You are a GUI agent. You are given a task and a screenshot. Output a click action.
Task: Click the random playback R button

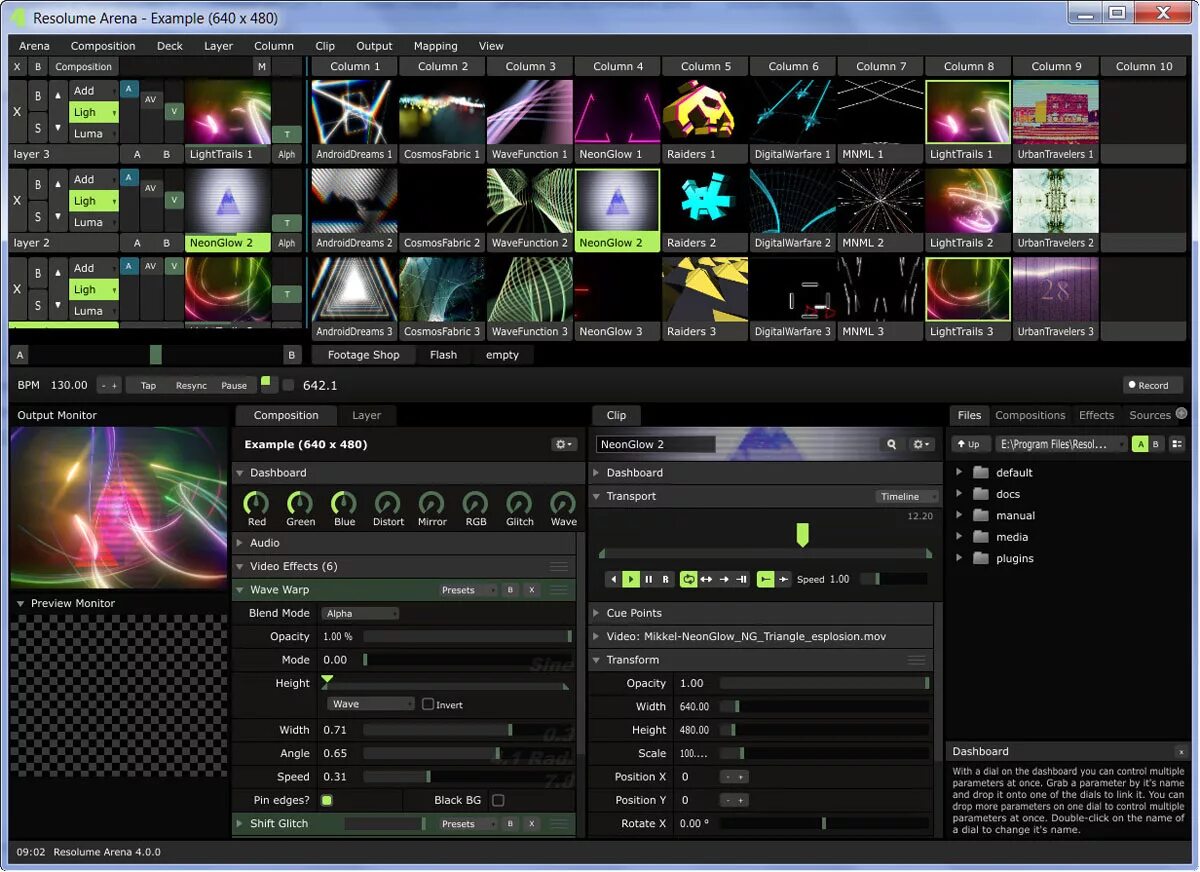(665, 579)
